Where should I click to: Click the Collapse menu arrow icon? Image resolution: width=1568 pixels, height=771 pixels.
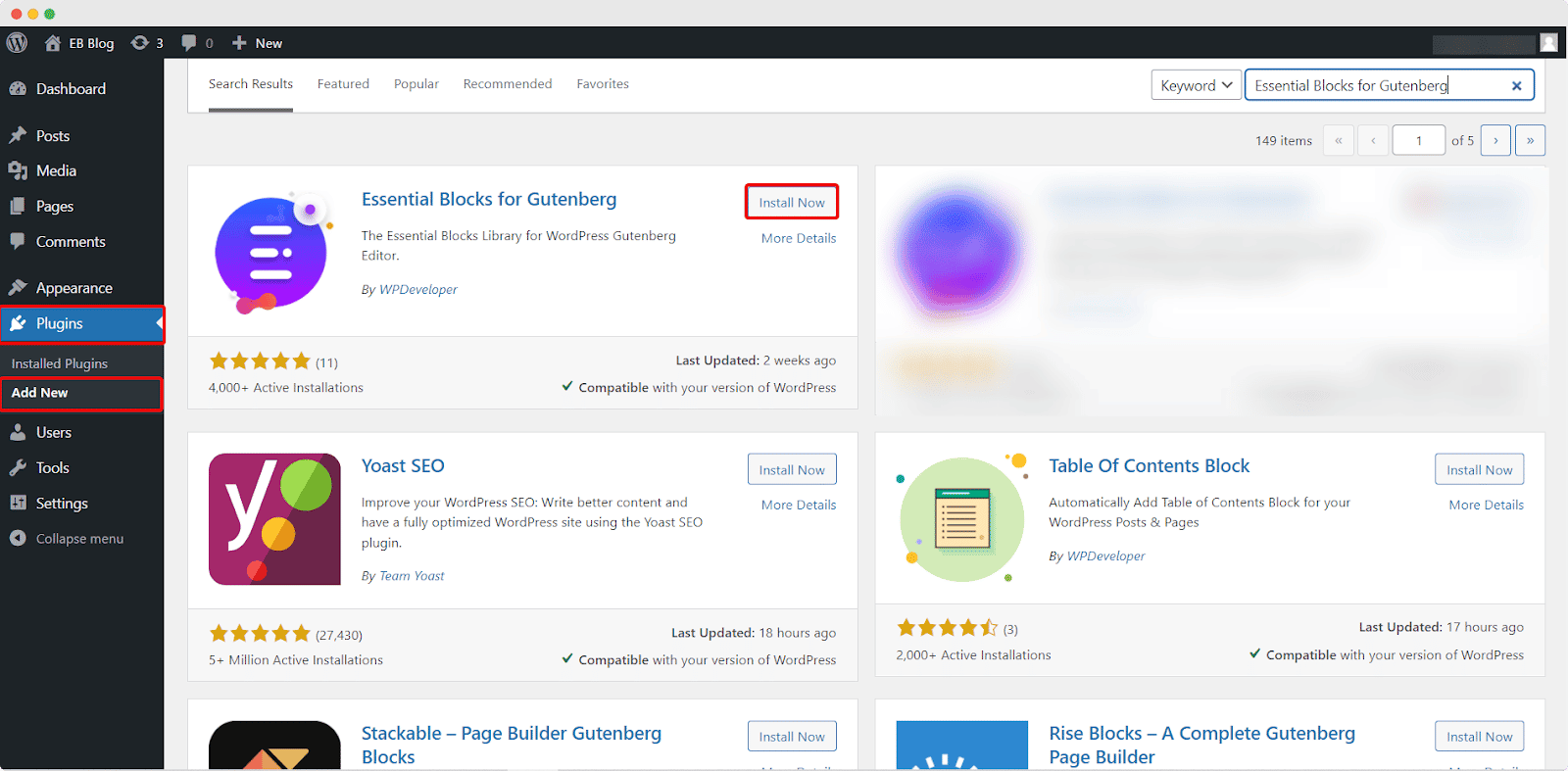(x=18, y=538)
